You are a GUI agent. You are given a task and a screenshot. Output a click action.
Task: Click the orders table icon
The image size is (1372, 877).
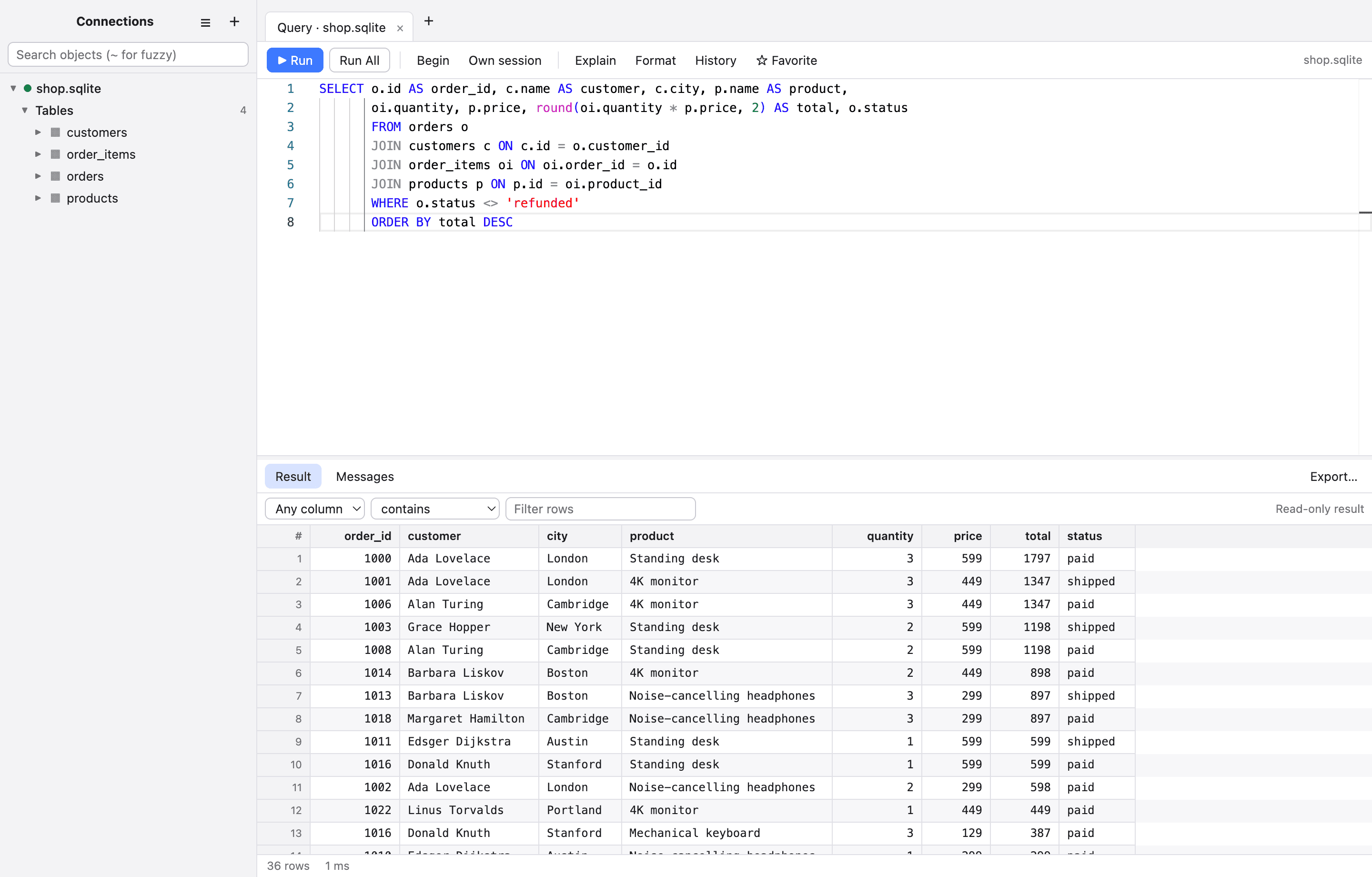(55, 176)
